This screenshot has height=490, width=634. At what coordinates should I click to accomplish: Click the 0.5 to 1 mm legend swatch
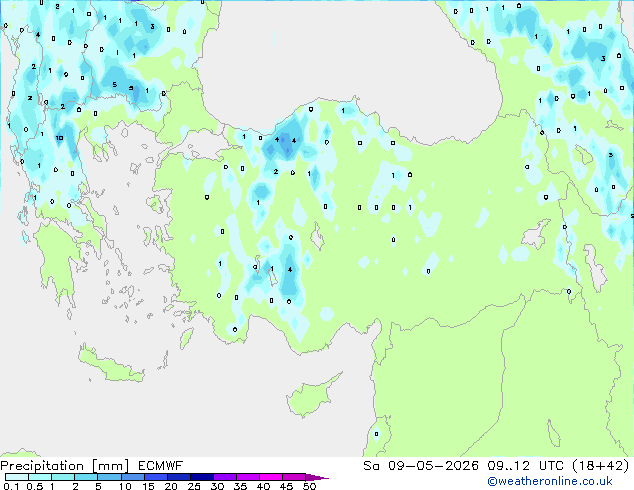[40, 477]
